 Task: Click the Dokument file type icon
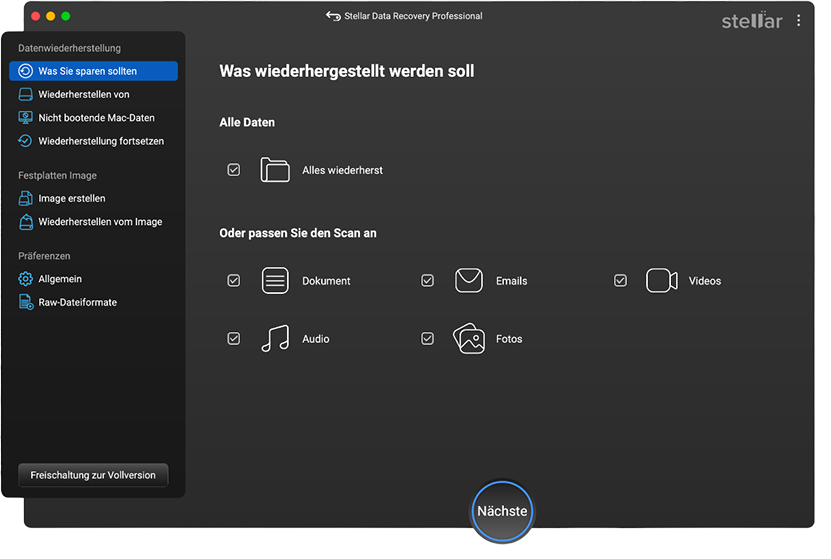275,281
